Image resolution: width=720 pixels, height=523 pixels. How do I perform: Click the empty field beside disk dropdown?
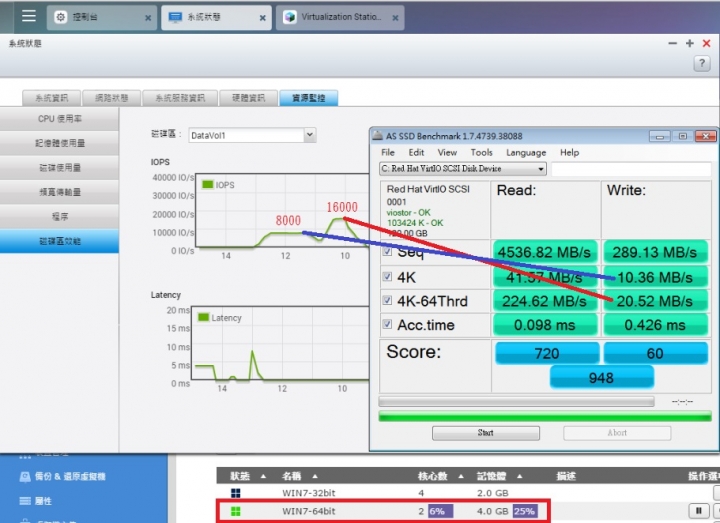click(631, 169)
